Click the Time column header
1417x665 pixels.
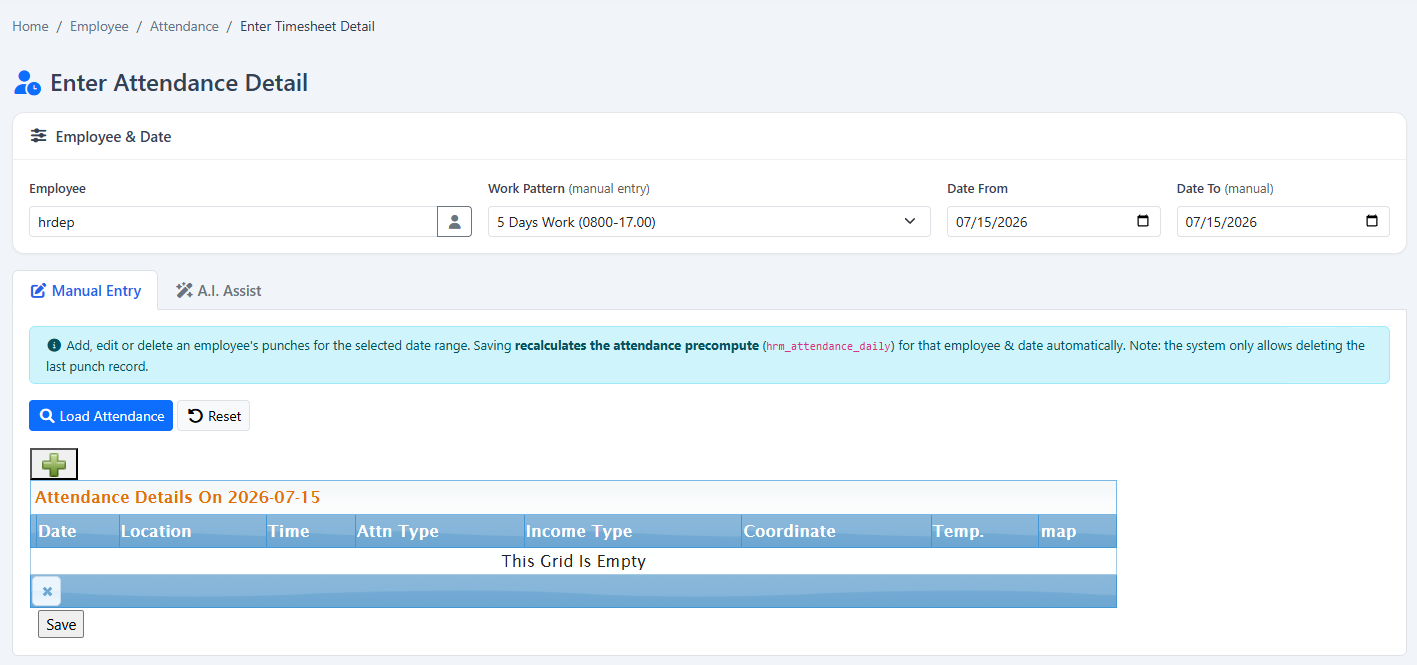[310, 531]
